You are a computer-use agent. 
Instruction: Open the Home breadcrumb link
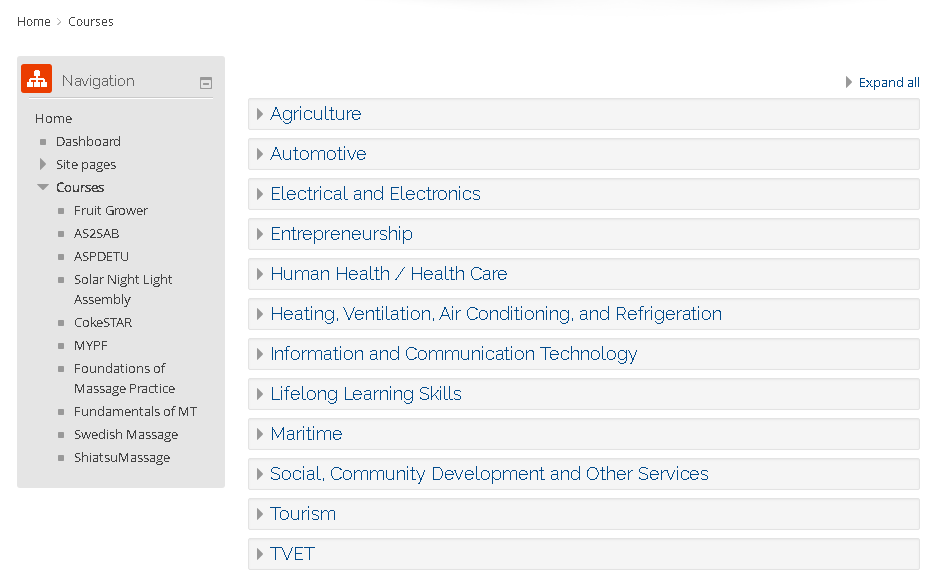(34, 22)
